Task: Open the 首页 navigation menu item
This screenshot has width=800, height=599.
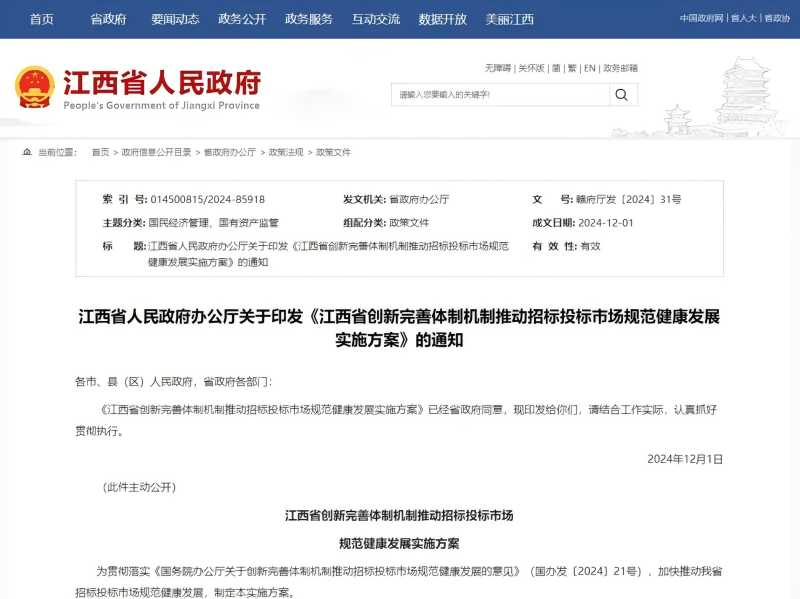Action: pyautogui.click(x=42, y=19)
